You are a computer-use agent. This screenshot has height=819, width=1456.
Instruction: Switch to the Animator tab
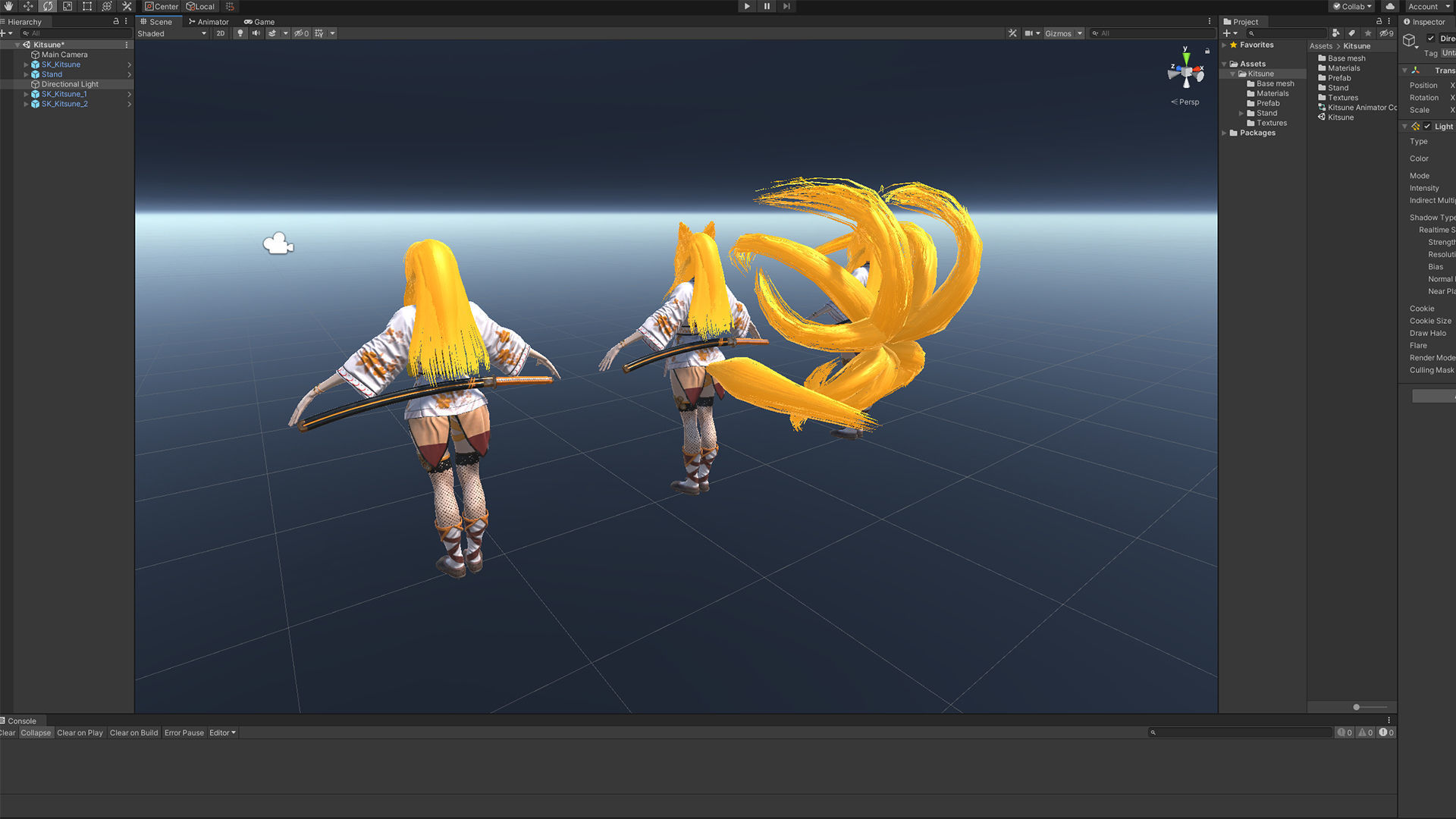pos(209,22)
